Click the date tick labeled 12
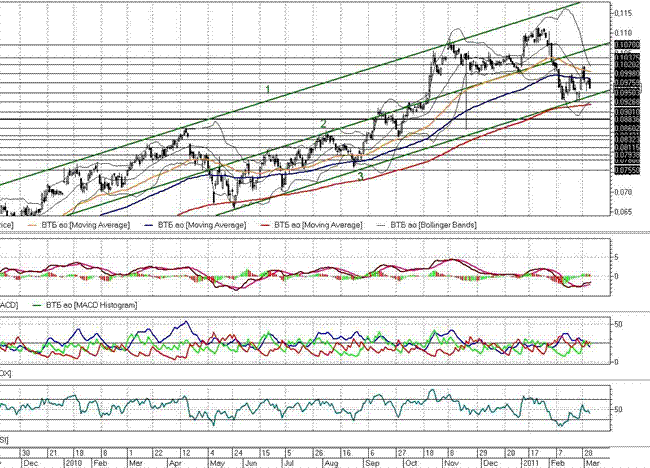The image size is (650, 468). click(185, 453)
